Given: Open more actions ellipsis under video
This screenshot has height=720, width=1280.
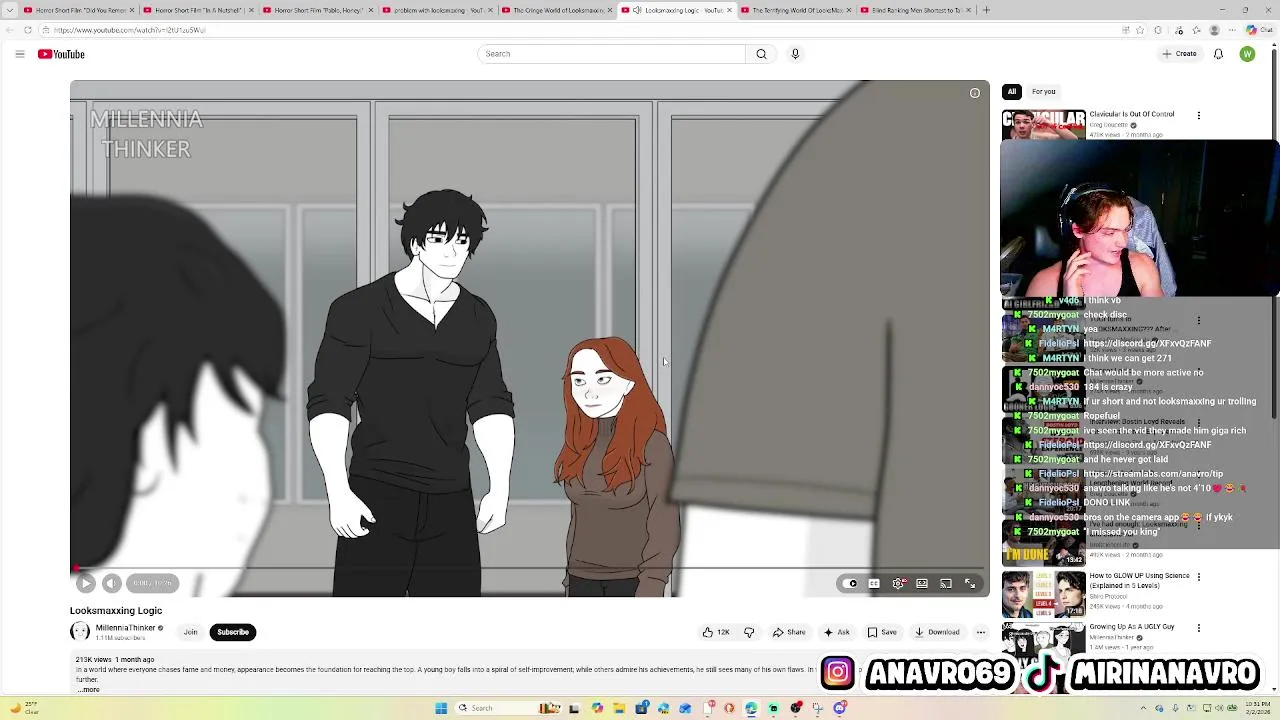Looking at the screenshot, I should pyautogui.click(x=981, y=632).
